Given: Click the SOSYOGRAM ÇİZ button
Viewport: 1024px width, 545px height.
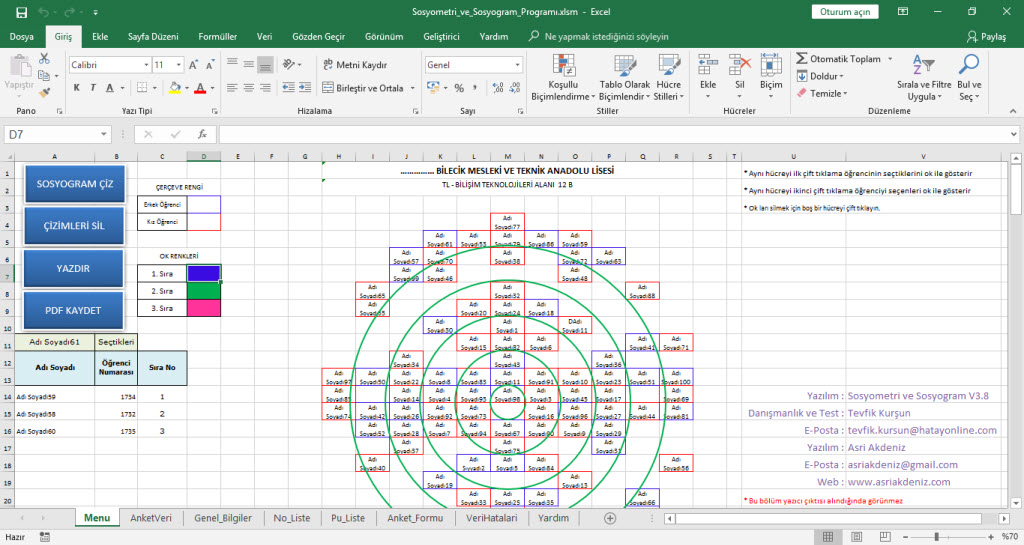Looking at the screenshot, I should click(74, 184).
